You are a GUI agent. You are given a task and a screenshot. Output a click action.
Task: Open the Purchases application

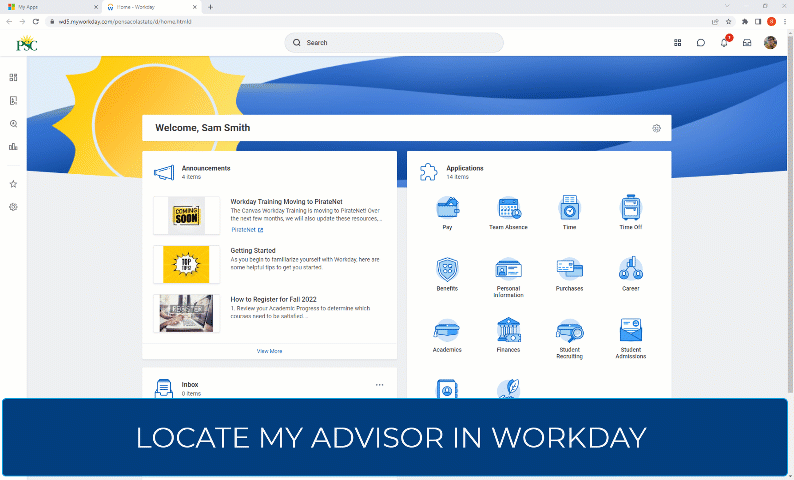(570, 274)
